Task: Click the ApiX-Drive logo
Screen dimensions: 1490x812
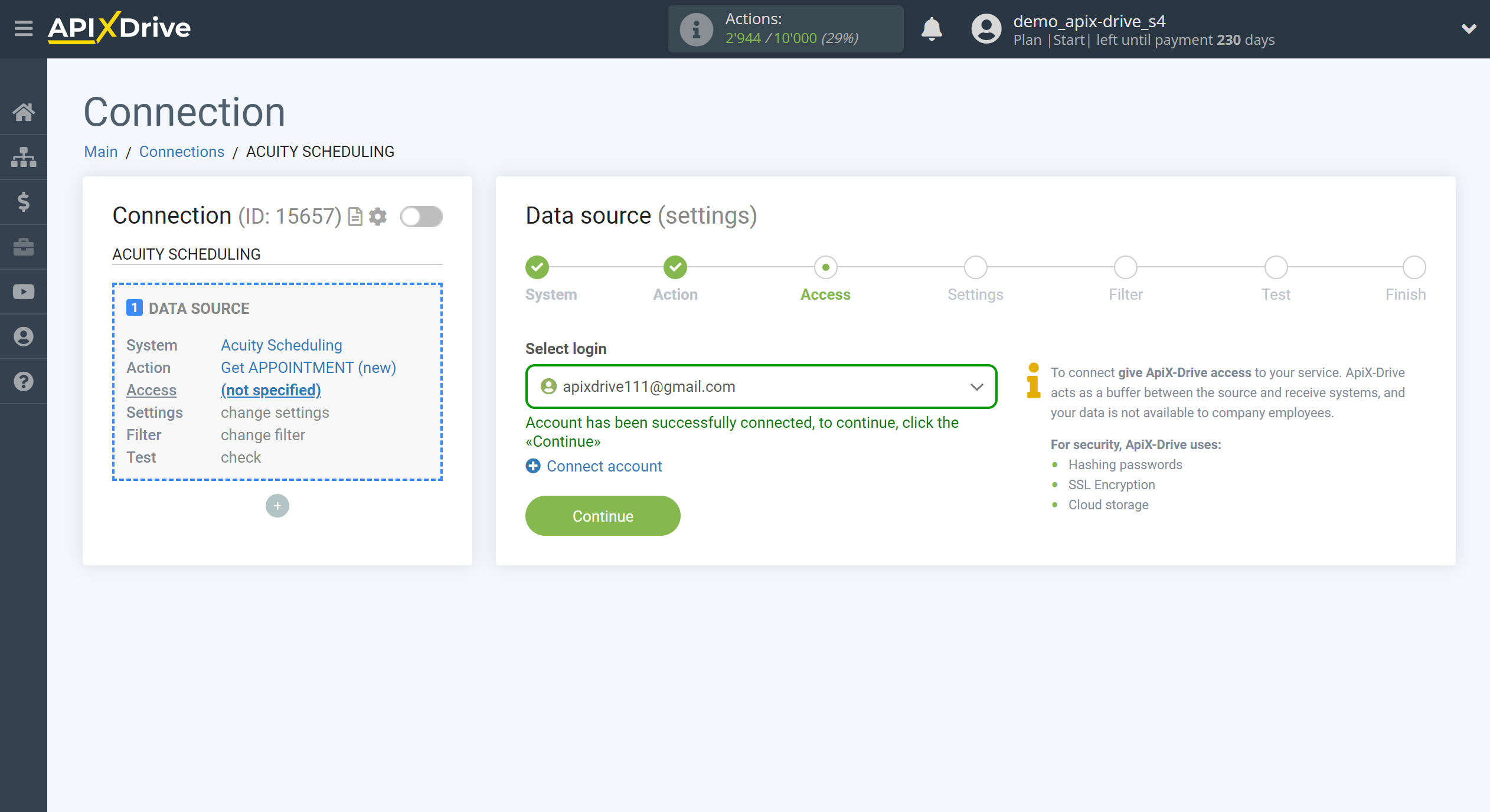Action: pos(119,28)
